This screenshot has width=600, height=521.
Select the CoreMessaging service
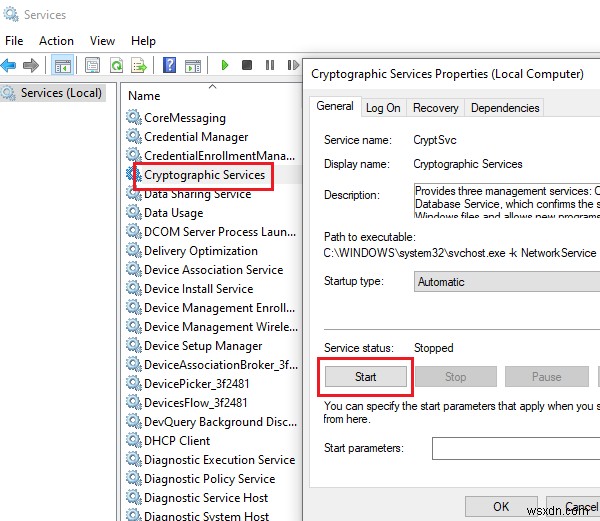coord(185,118)
